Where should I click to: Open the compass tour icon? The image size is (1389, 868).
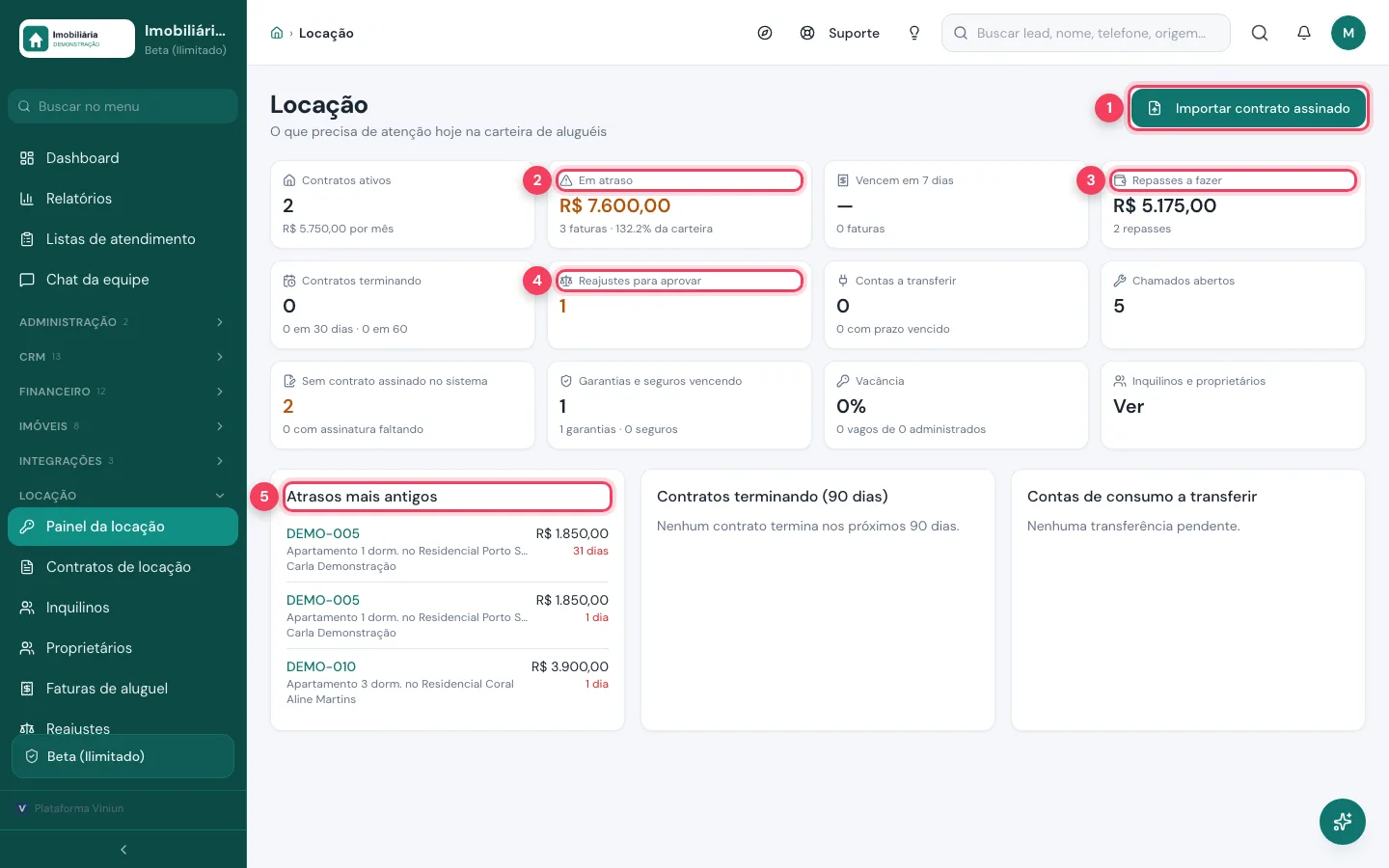[765, 33]
